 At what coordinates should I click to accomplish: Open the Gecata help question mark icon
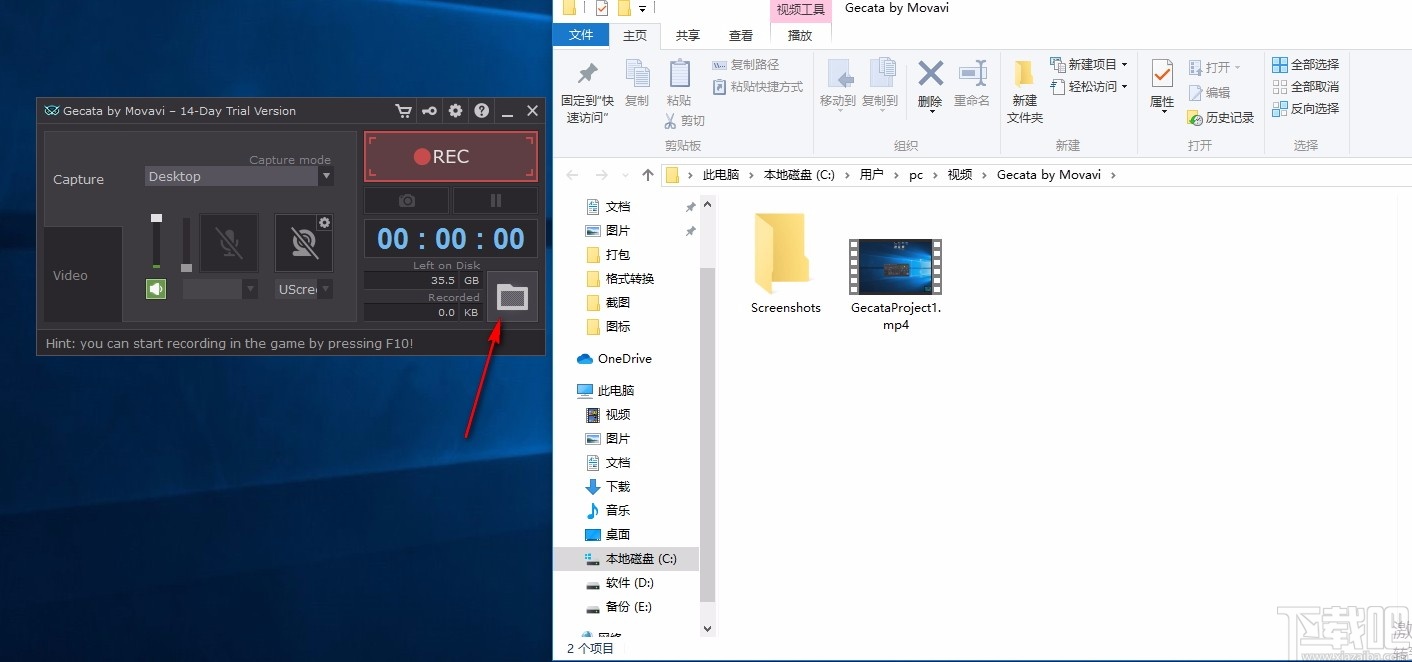point(482,111)
